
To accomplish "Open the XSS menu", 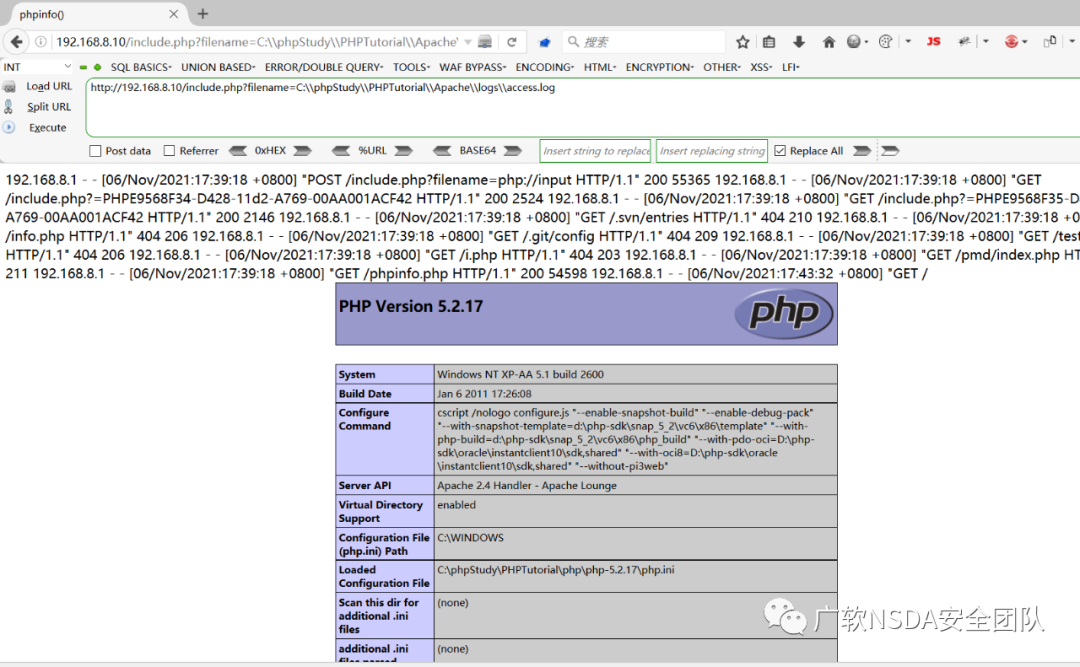I will [x=762, y=67].
